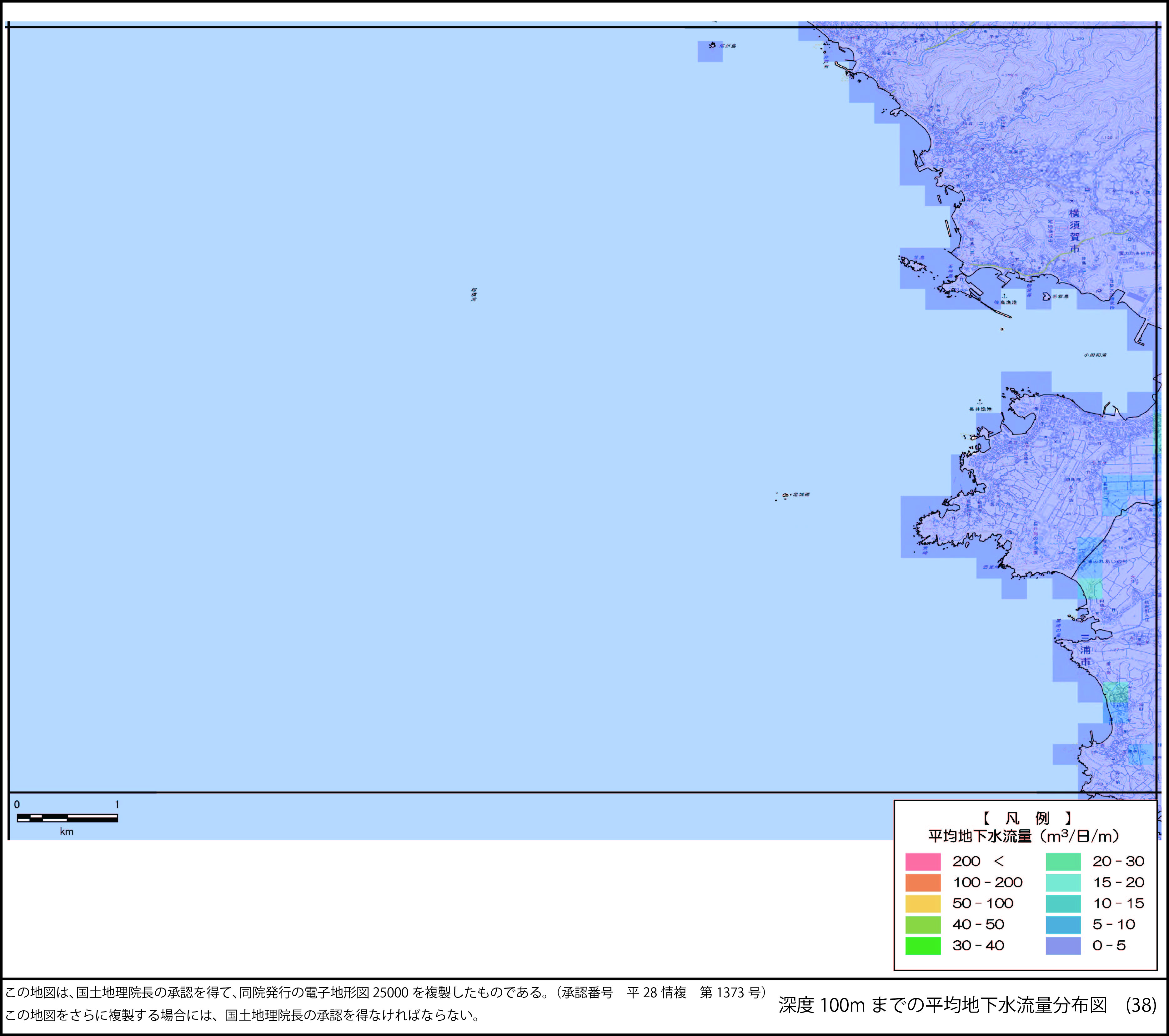Pick the '15 - 20' legend color swatch
Viewport: 1169px width, 1036px height.
[x=1063, y=883]
